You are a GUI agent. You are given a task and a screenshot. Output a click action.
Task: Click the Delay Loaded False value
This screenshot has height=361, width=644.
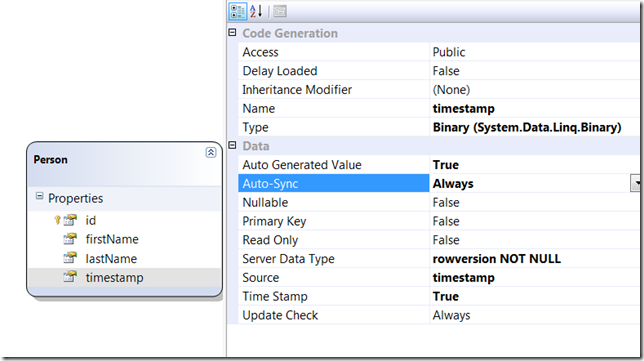click(446, 71)
